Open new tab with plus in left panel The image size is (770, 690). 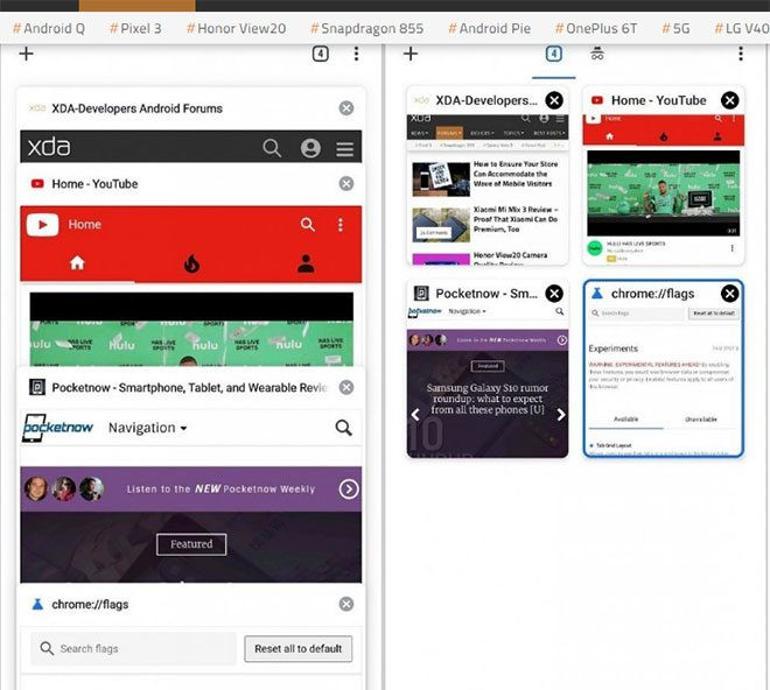click(x=26, y=54)
